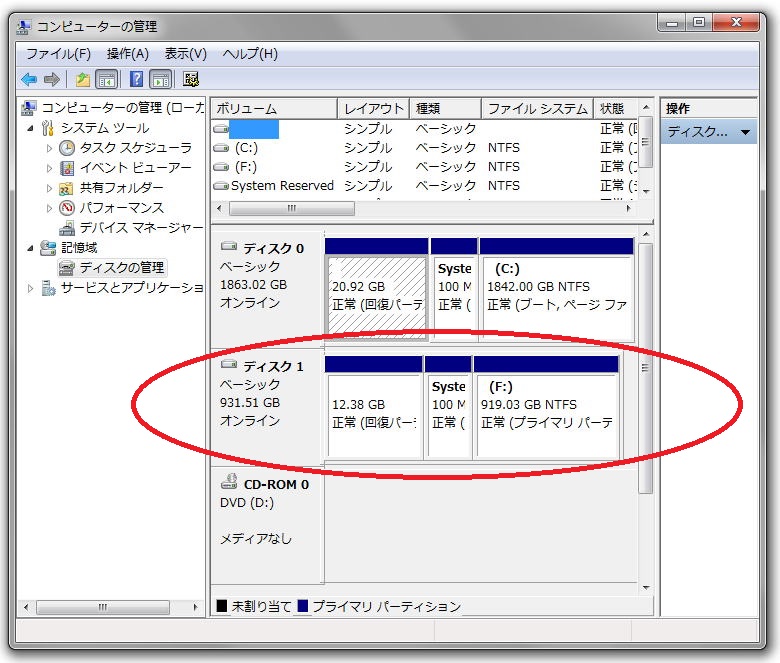This screenshot has height=663, width=780.
Task: Open the 操作(A) menu
Action: 127,54
